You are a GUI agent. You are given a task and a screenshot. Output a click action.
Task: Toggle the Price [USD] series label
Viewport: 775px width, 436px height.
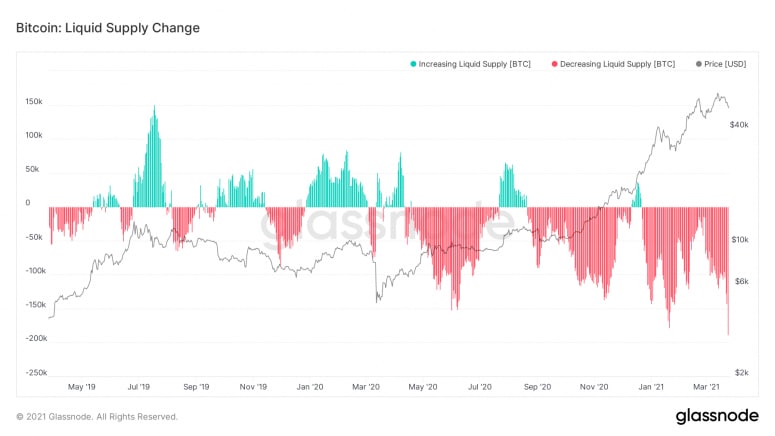[x=727, y=64]
